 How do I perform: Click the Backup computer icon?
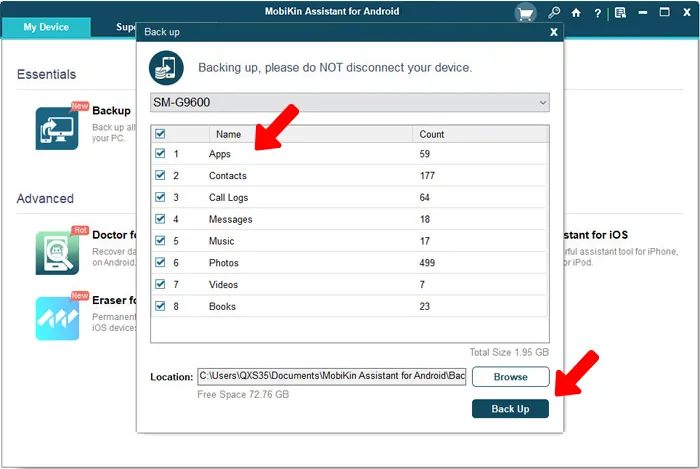57,129
